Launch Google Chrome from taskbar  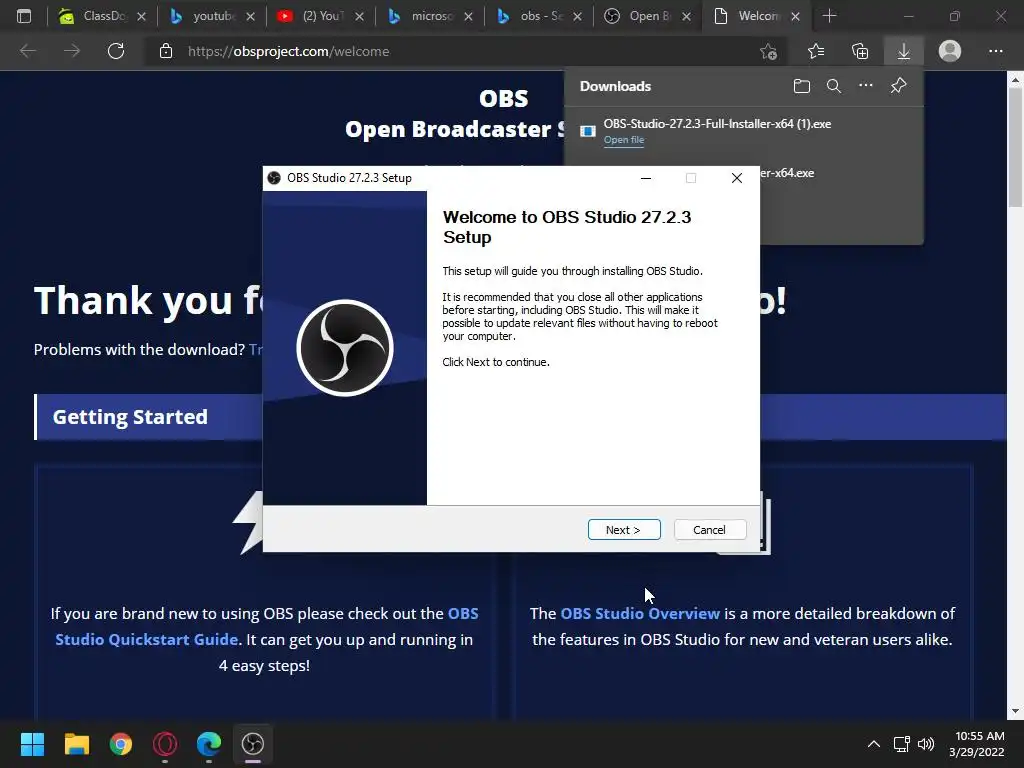coord(121,744)
